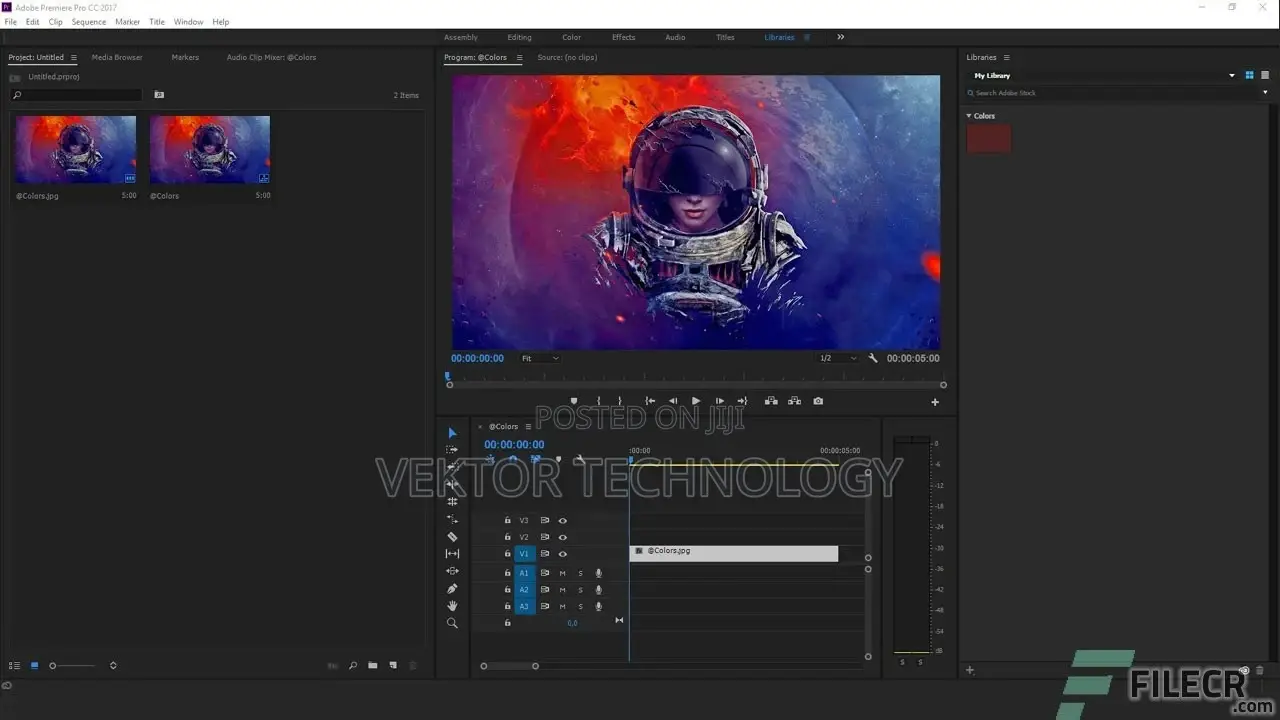The height and width of the screenshot is (720, 1280).
Task: Show more workspaces via double chevron
Action: click(840, 37)
